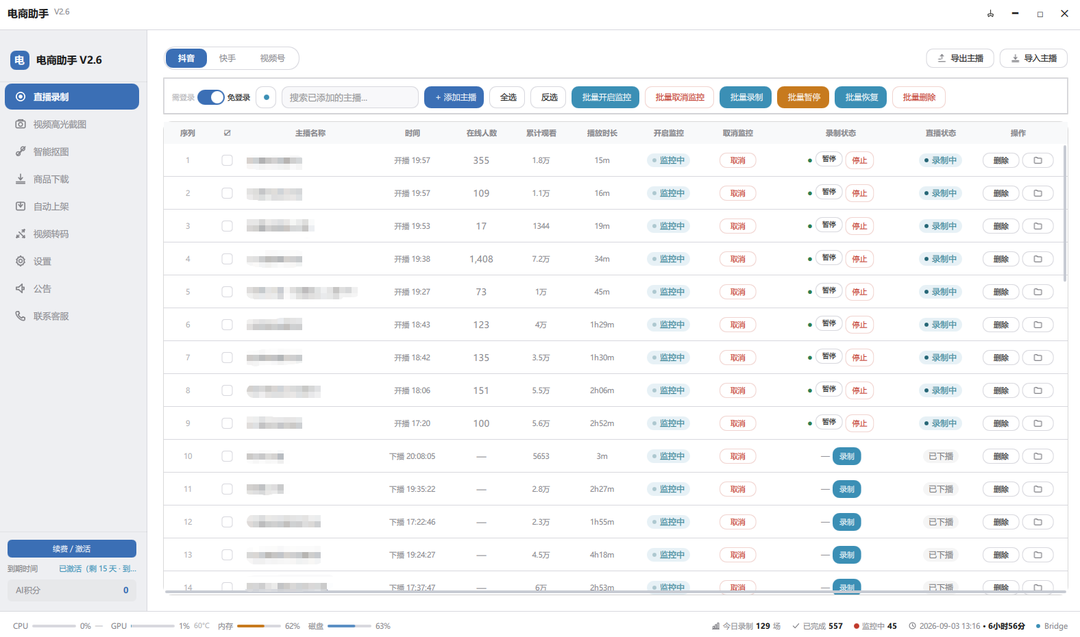Open folder icon for row 10

(1037, 456)
